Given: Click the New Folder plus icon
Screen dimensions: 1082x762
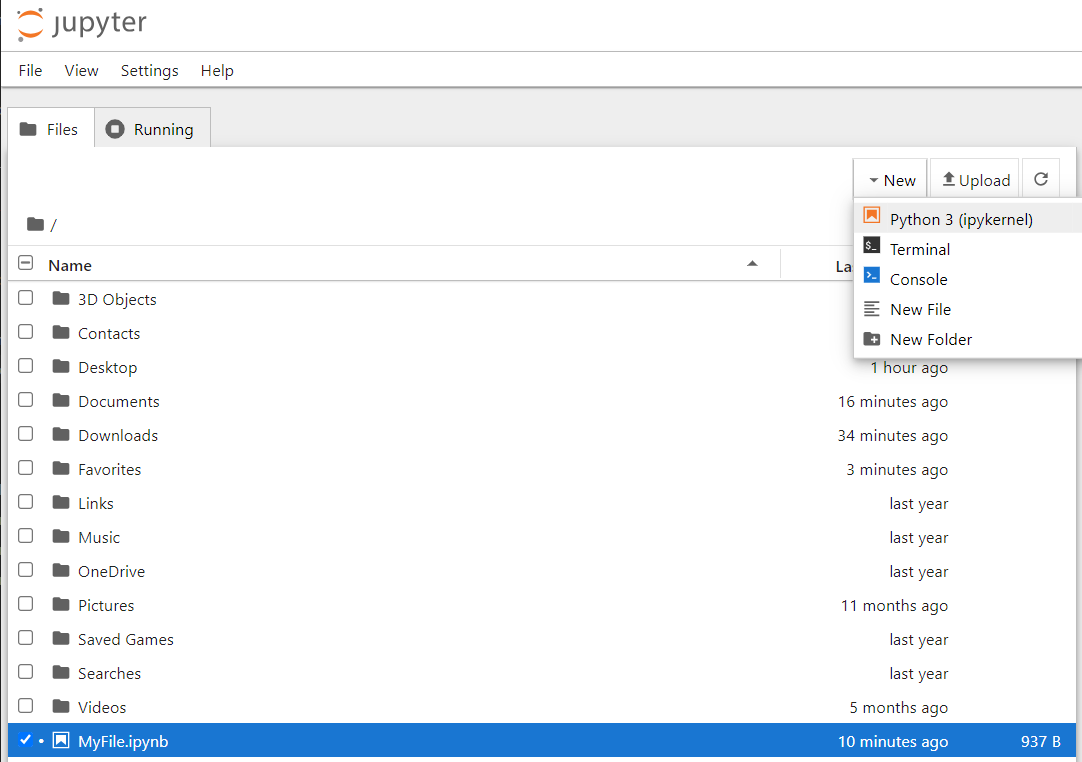Looking at the screenshot, I should coord(872,339).
